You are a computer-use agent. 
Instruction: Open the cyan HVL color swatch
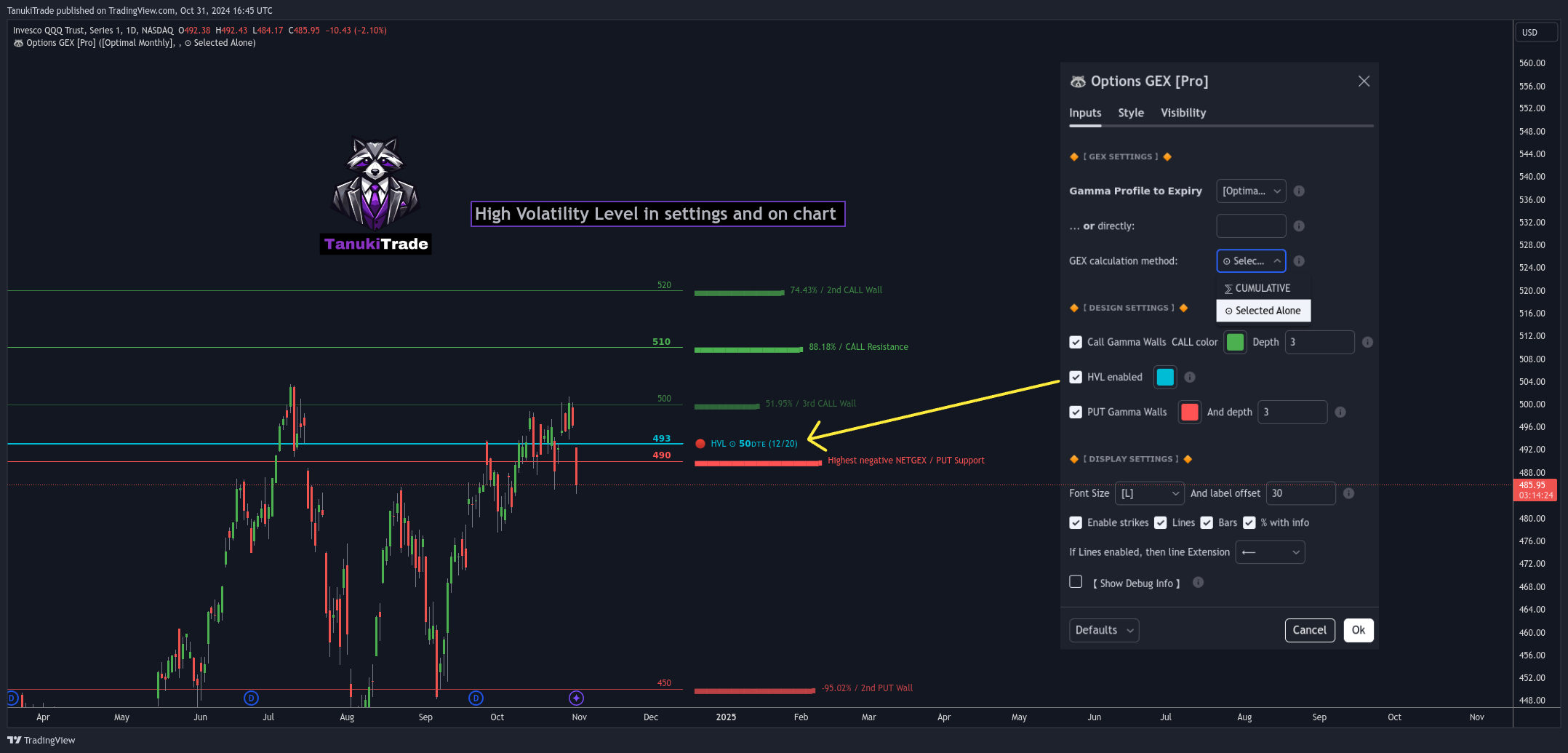(x=1165, y=377)
